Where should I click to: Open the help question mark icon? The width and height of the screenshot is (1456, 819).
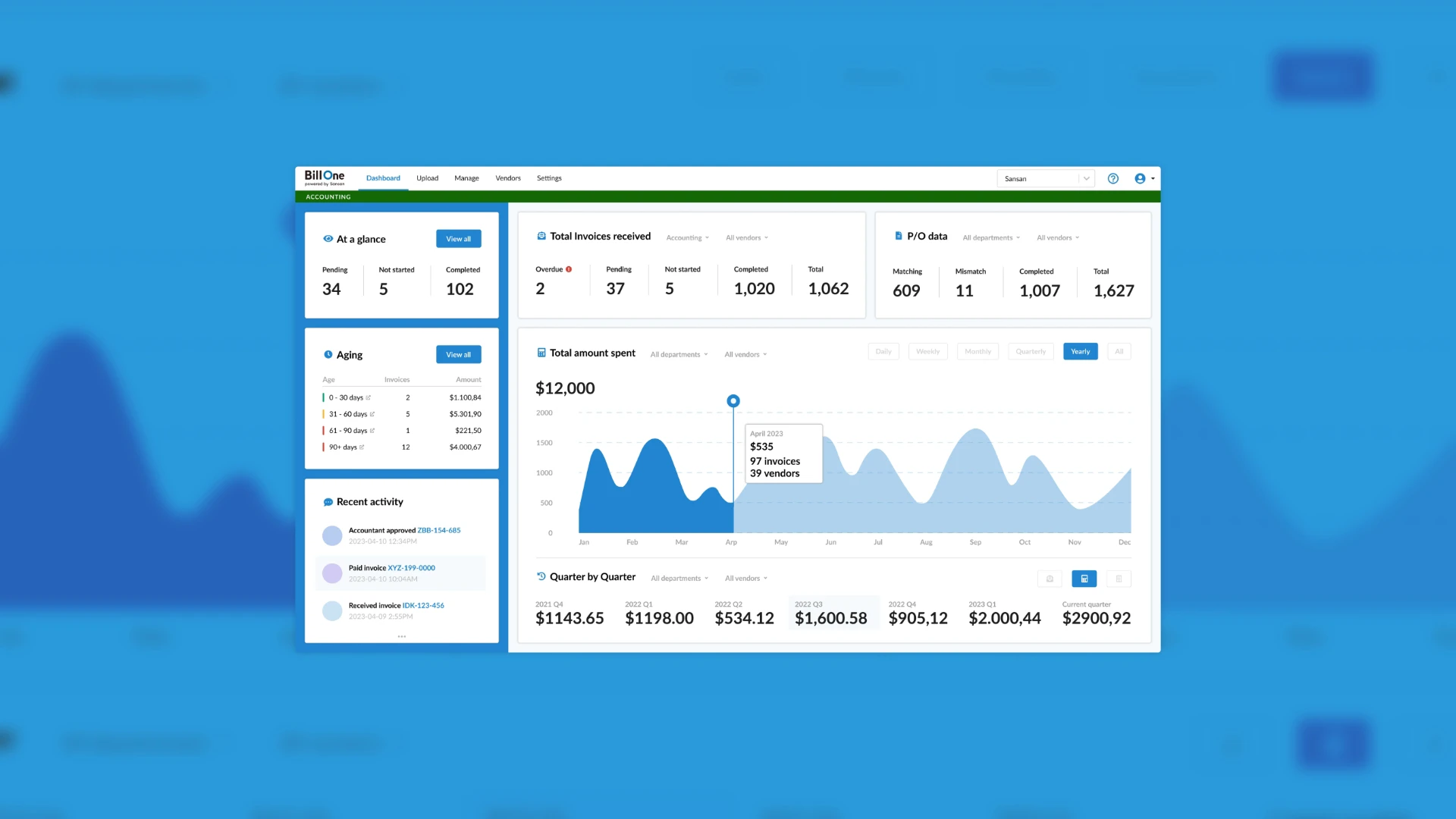1112,179
